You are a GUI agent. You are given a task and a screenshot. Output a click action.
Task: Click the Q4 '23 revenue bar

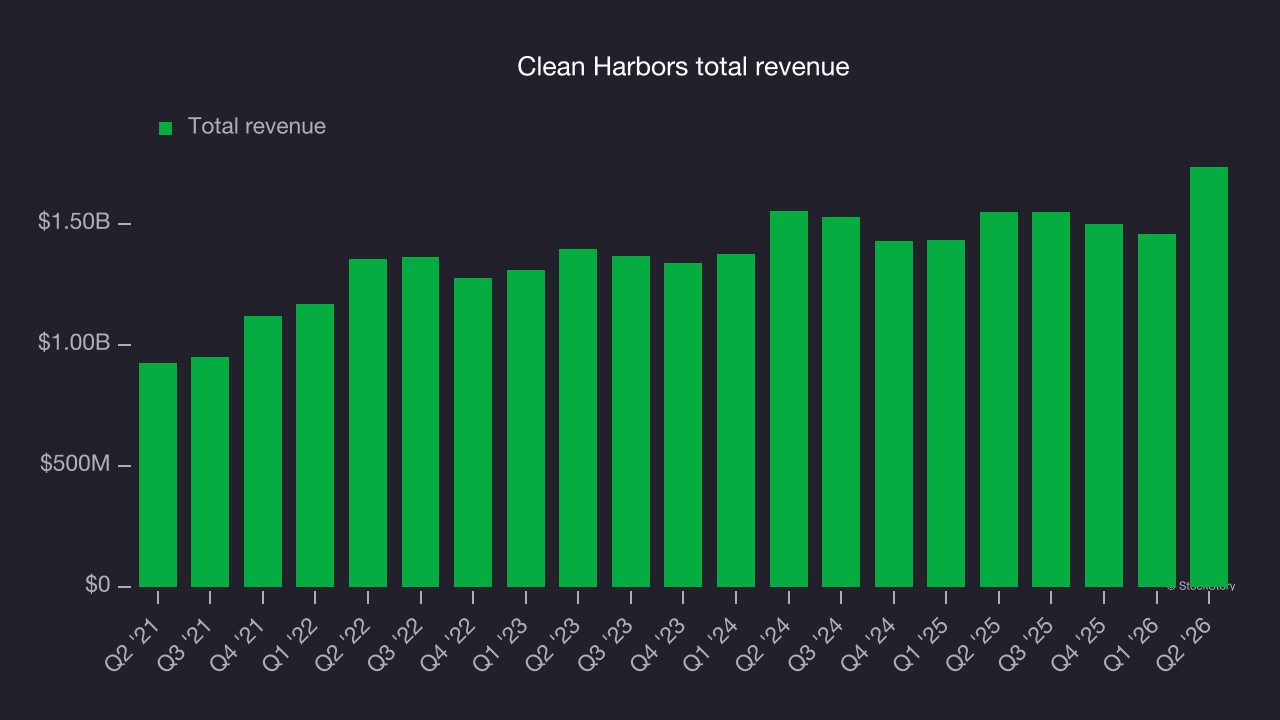[x=683, y=425]
